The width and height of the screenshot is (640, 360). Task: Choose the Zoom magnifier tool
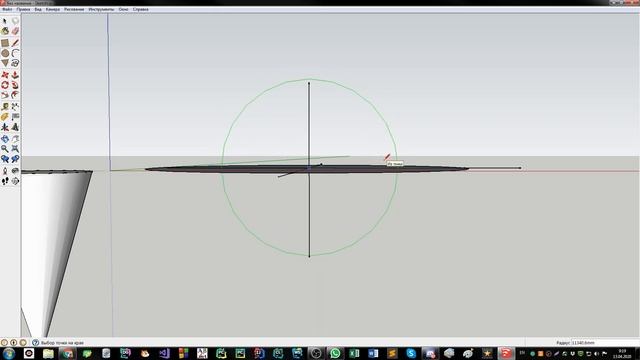[x=5, y=149]
